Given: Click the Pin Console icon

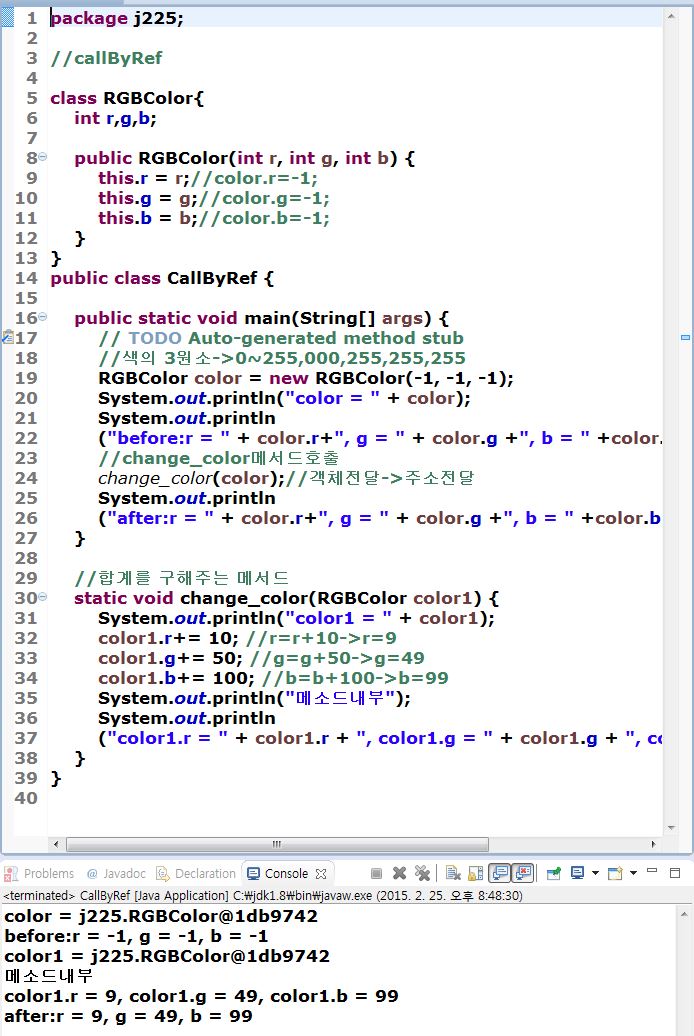Looking at the screenshot, I should tap(554, 873).
